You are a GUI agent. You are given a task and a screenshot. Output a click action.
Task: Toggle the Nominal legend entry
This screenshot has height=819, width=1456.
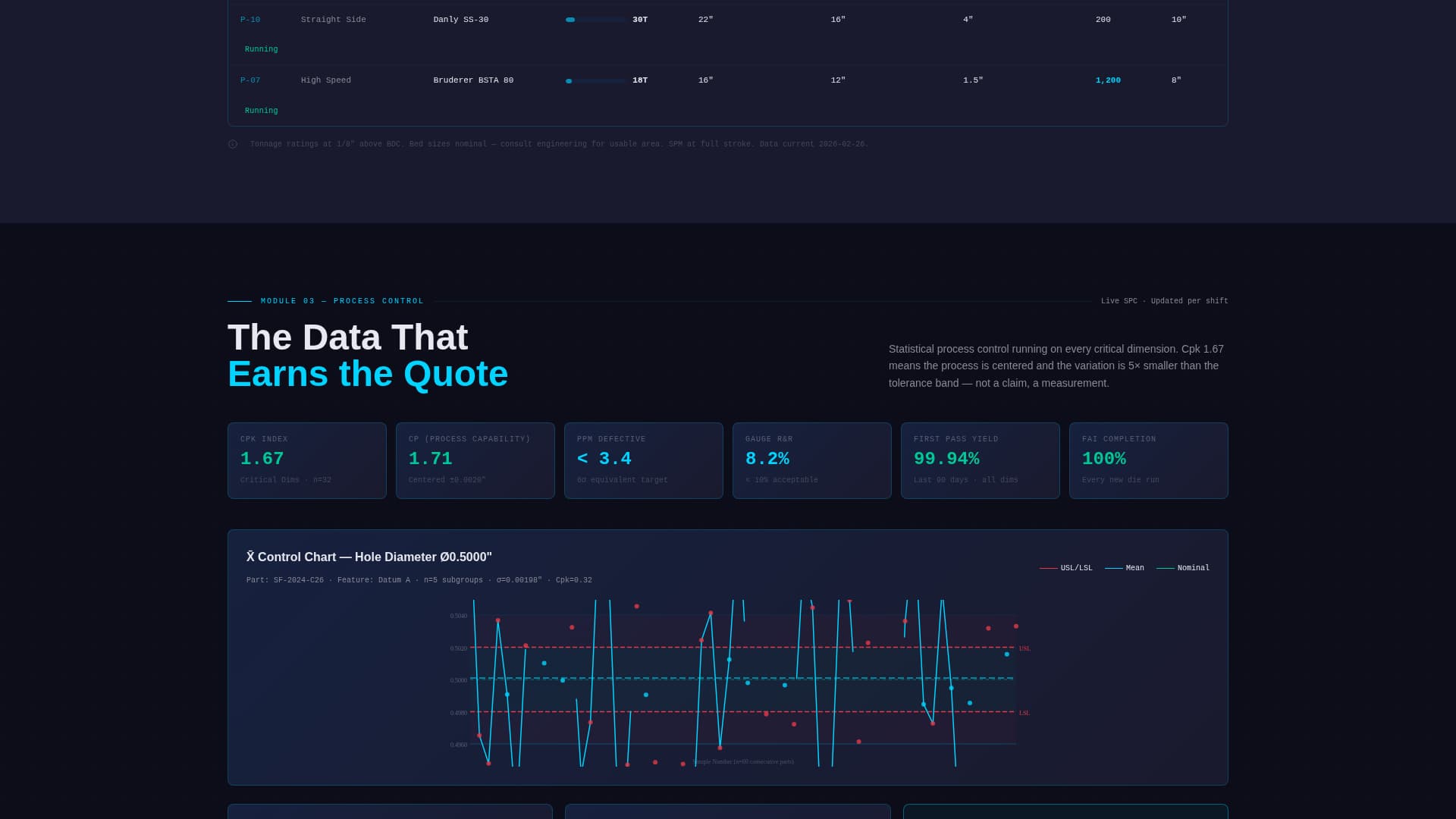click(1183, 568)
